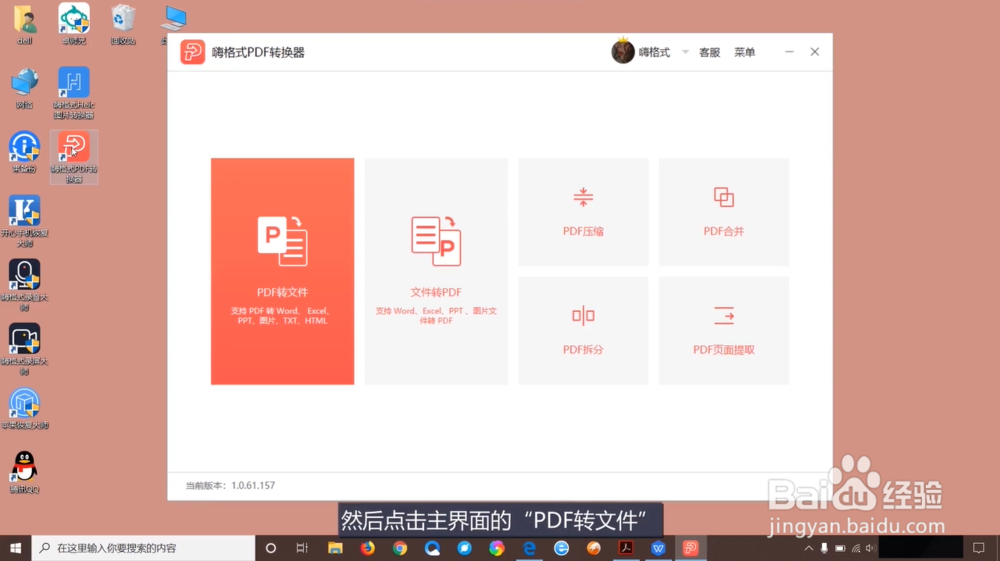Select the PDF拆分 split tile
Image resolution: width=1000 pixels, height=561 pixels.
583,330
